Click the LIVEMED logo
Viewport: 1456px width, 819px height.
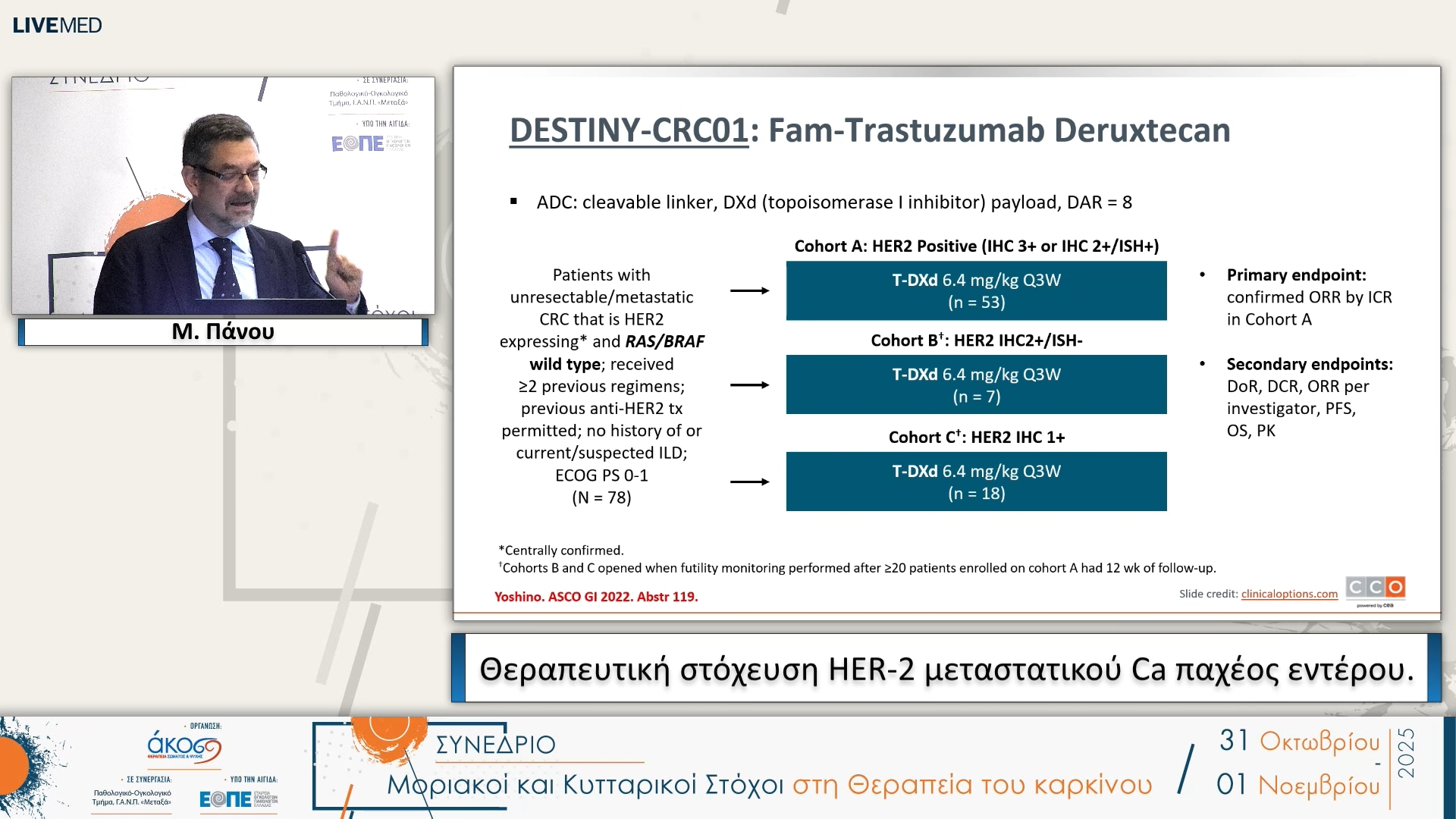(55, 24)
